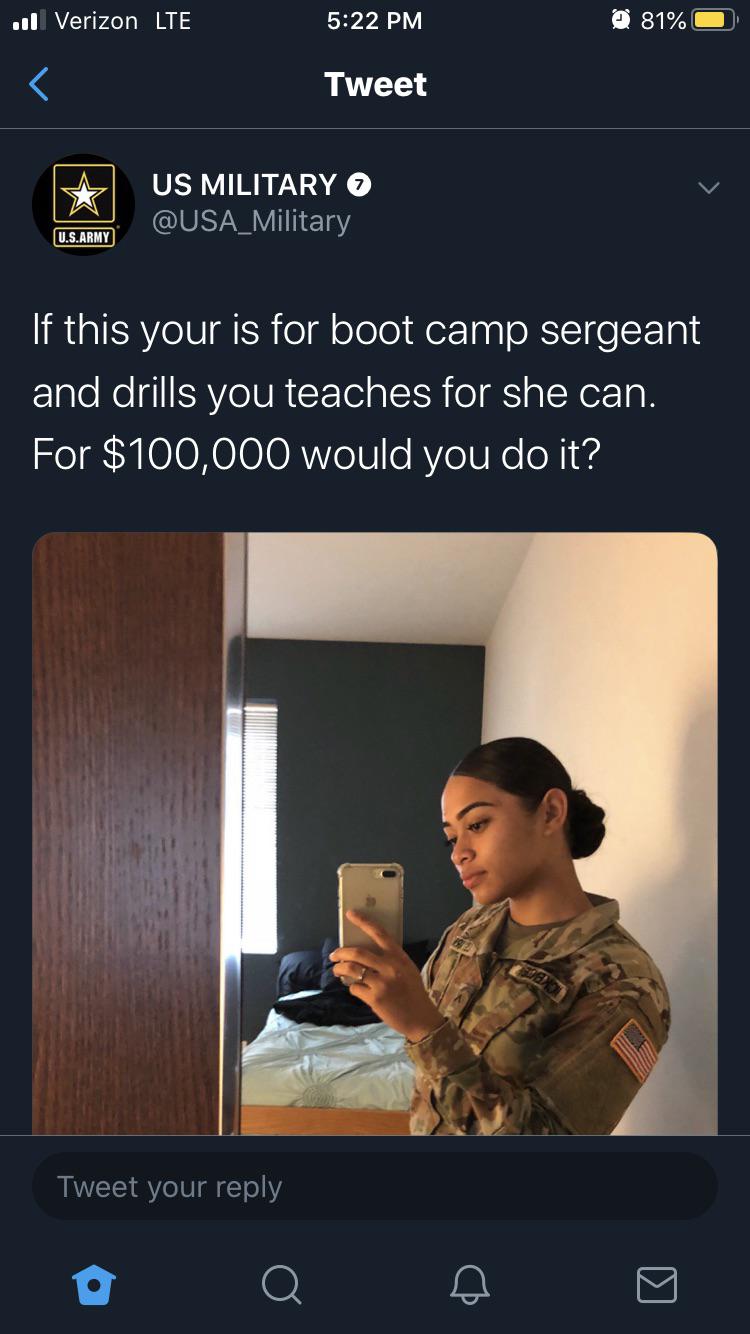Tap the yellow battery icon
This screenshot has height=1334, width=750.
coord(714,20)
